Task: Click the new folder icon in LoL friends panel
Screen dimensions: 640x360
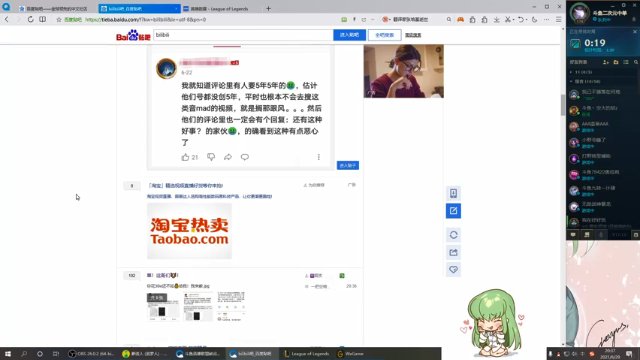Action: (x=616, y=62)
